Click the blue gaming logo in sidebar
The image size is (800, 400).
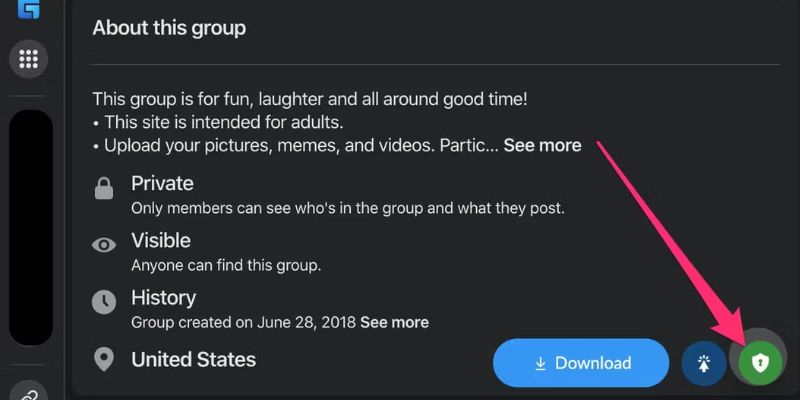click(29, 9)
